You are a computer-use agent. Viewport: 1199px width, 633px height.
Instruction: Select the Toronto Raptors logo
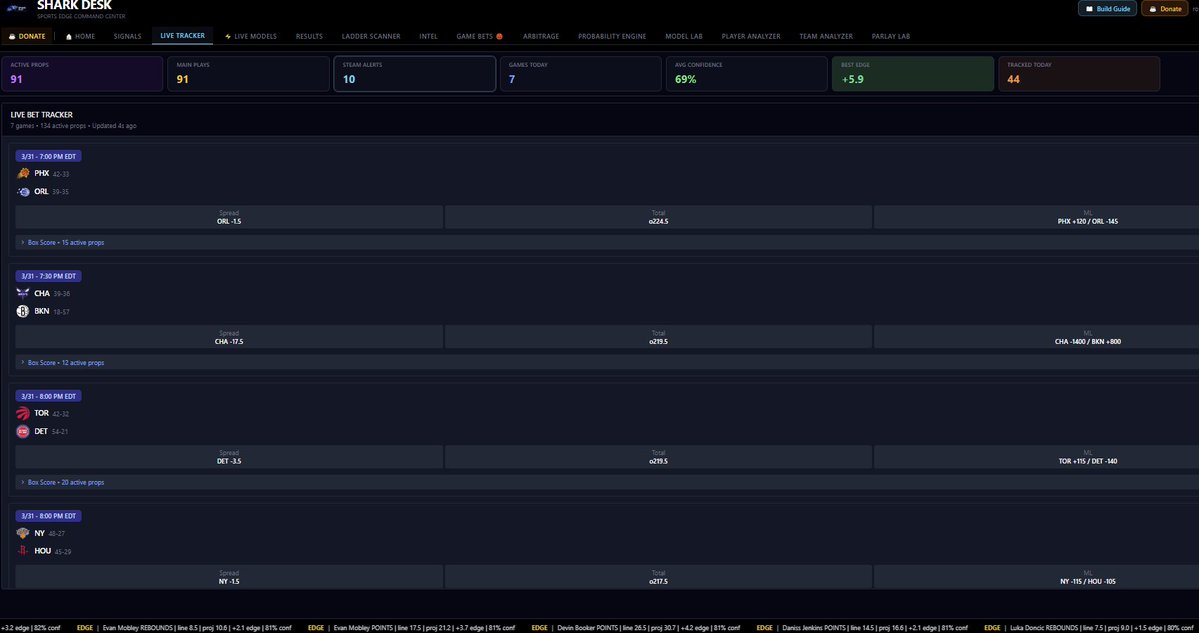coord(22,412)
